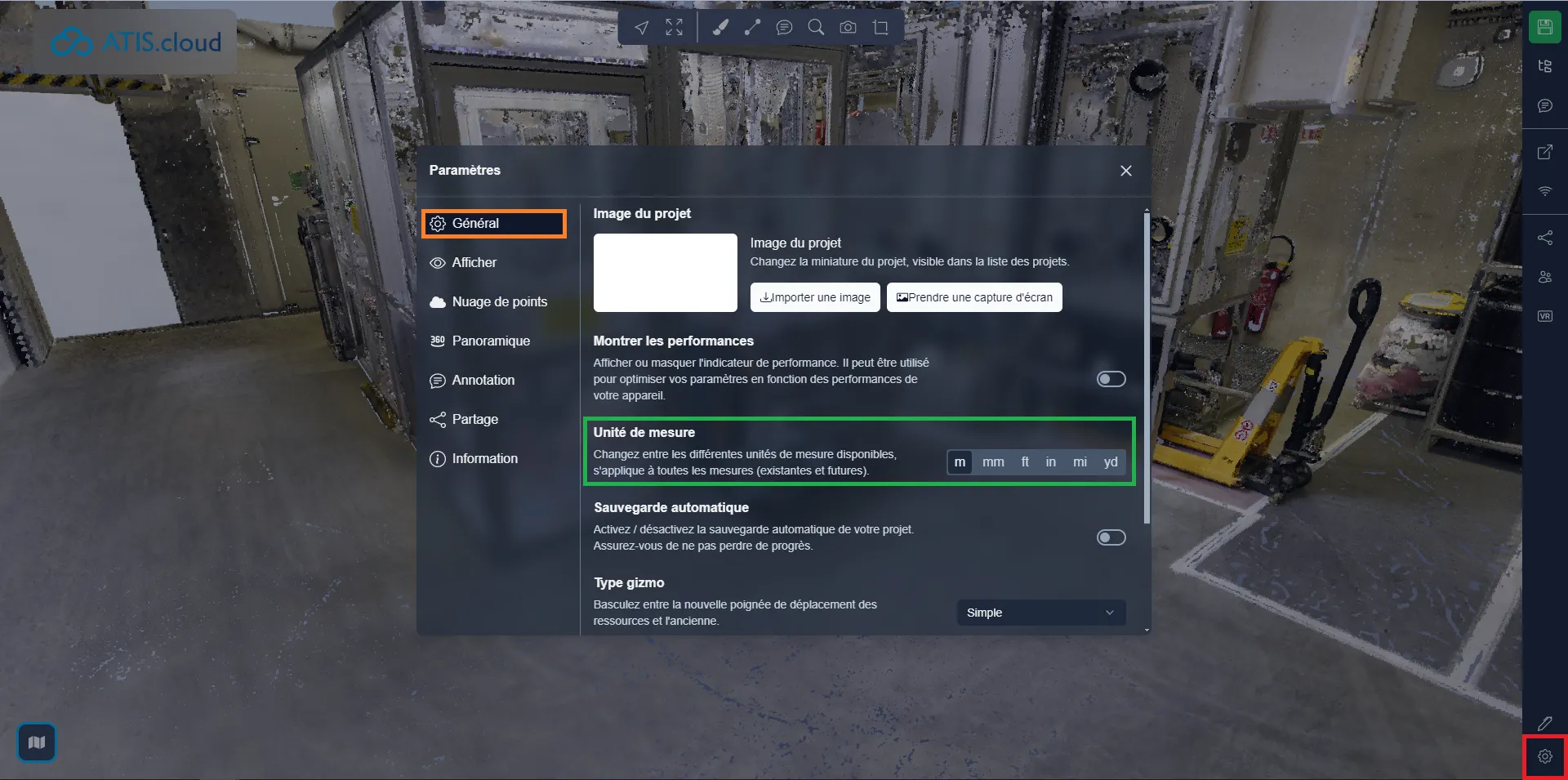The width and height of the screenshot is (1568, 780).
Task: Open the Information settings tab
Action: 494,458
